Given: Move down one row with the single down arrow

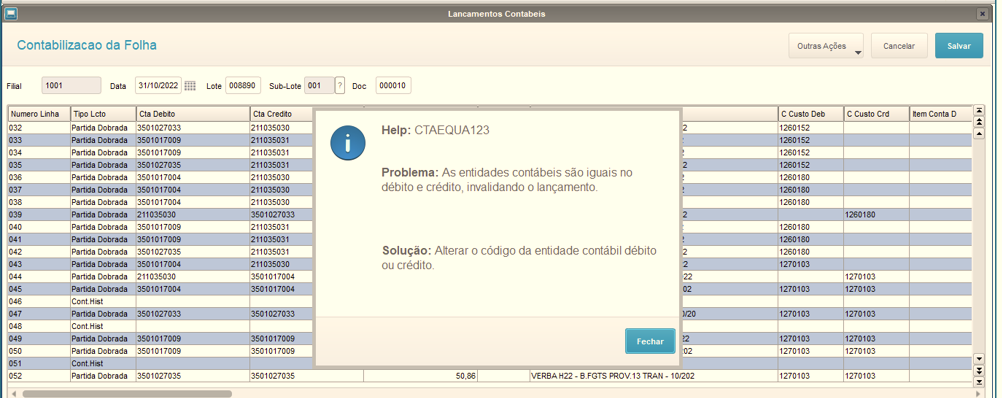Looking at the screenshot, I should (978, 359).
